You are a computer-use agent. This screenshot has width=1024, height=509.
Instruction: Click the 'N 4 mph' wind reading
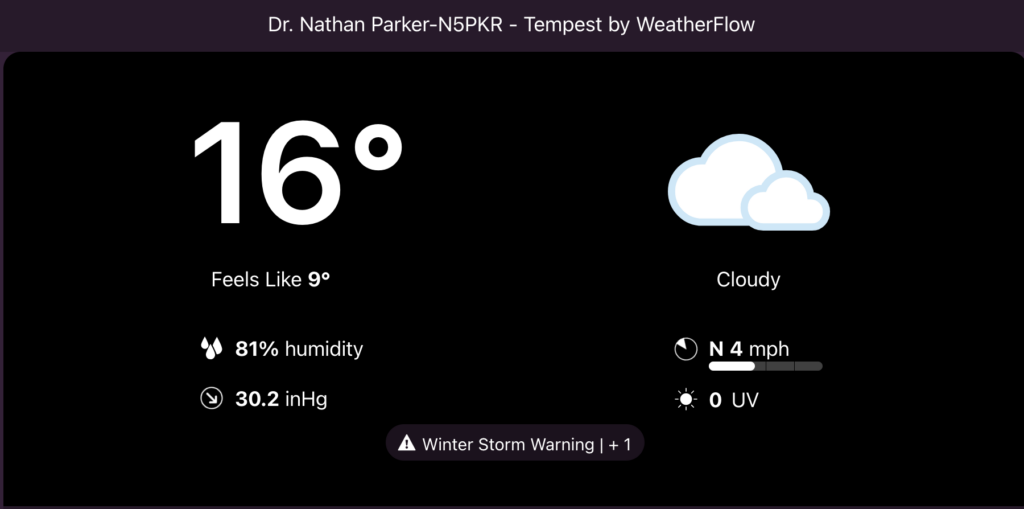[x=749, y=349]
